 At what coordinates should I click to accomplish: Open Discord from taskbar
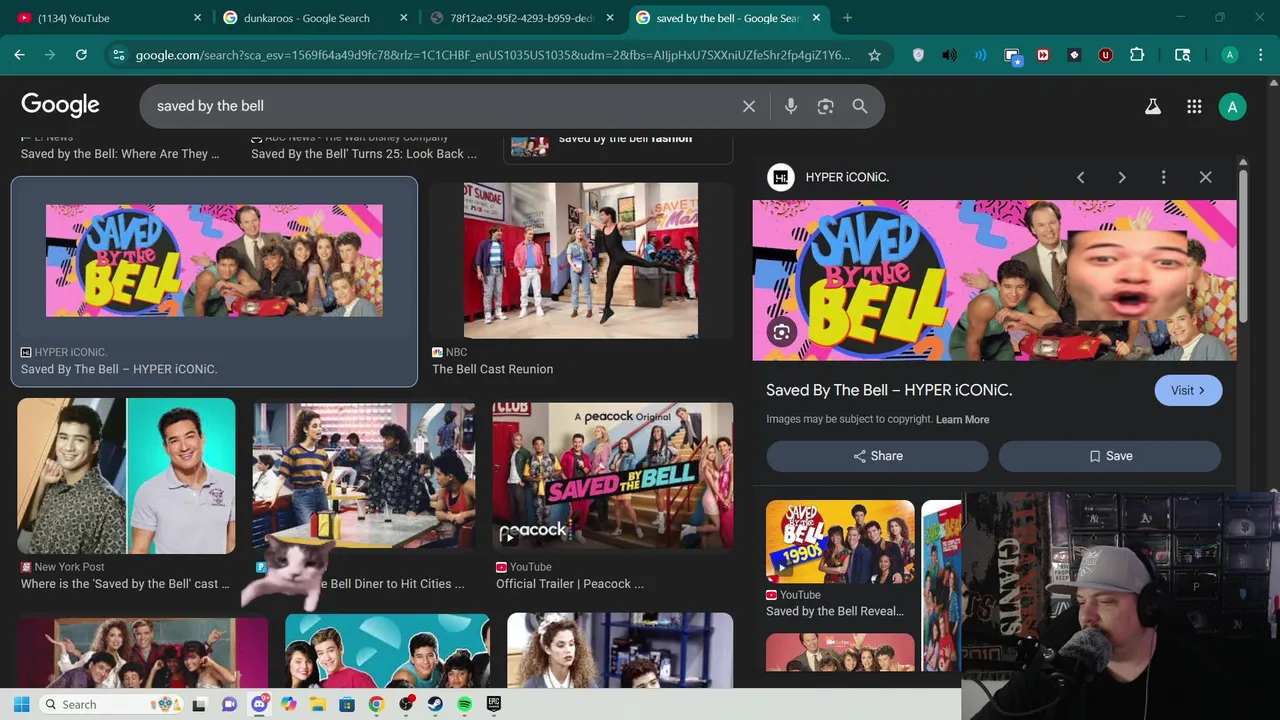pyautogui.click(x=259, y=704)
